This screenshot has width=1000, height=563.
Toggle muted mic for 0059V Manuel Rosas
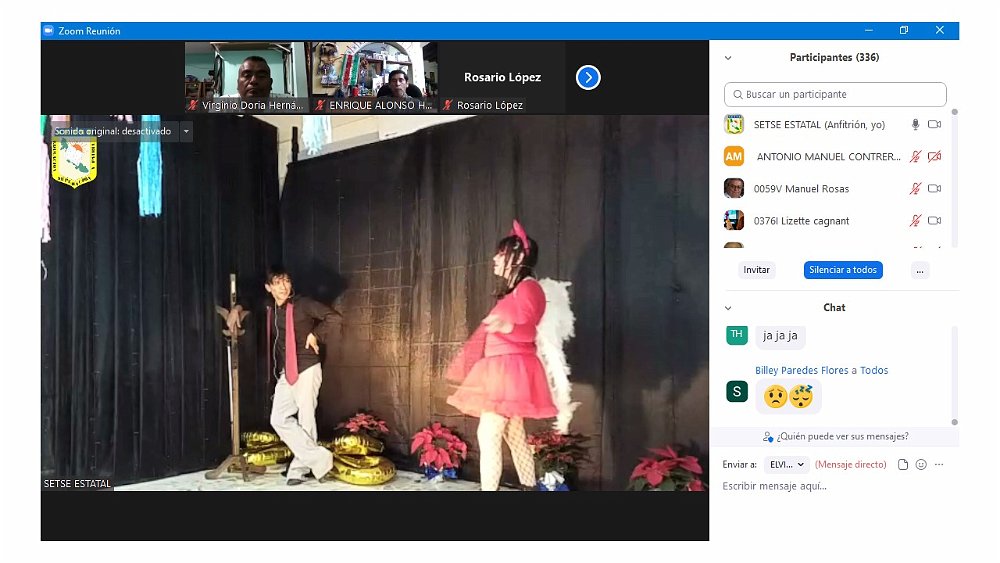tap(914, 189)
